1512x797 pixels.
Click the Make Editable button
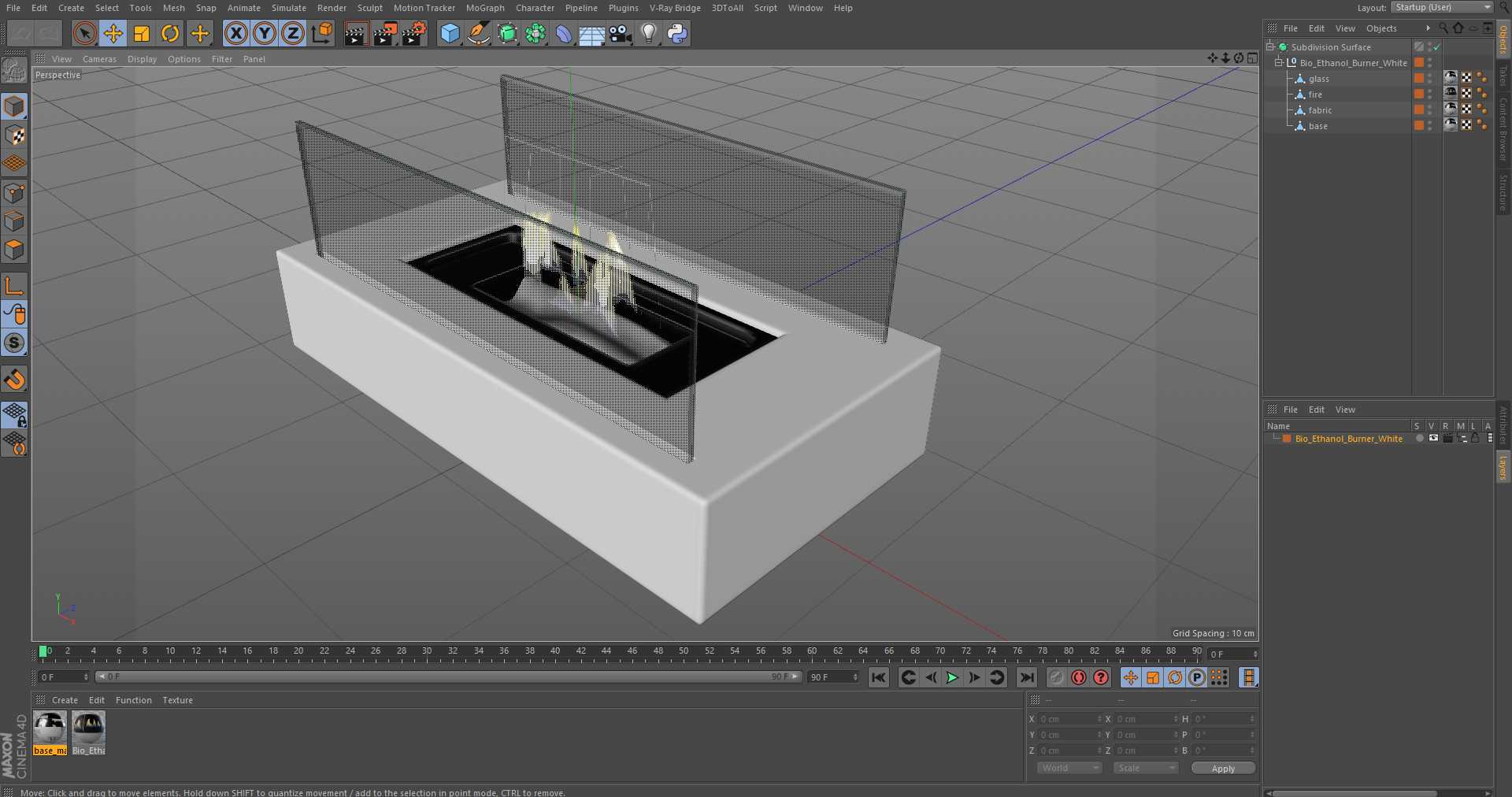coord(14,70)
